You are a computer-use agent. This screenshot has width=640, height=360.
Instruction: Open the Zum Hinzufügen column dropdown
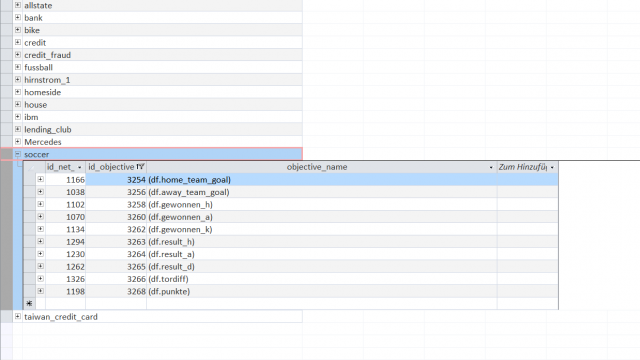click(552, 167)
